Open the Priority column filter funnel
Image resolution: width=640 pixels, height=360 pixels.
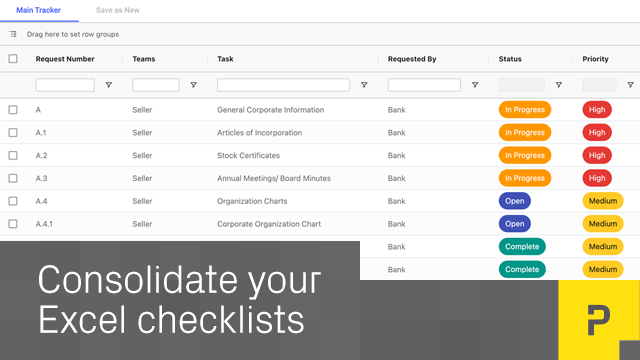click(631, 85)
